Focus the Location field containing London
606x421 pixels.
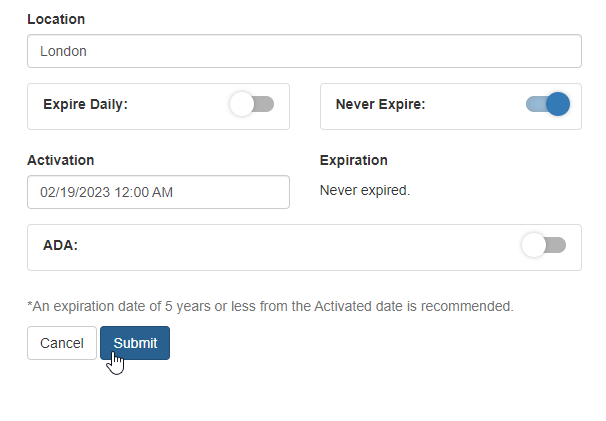(x=304, y=51)
